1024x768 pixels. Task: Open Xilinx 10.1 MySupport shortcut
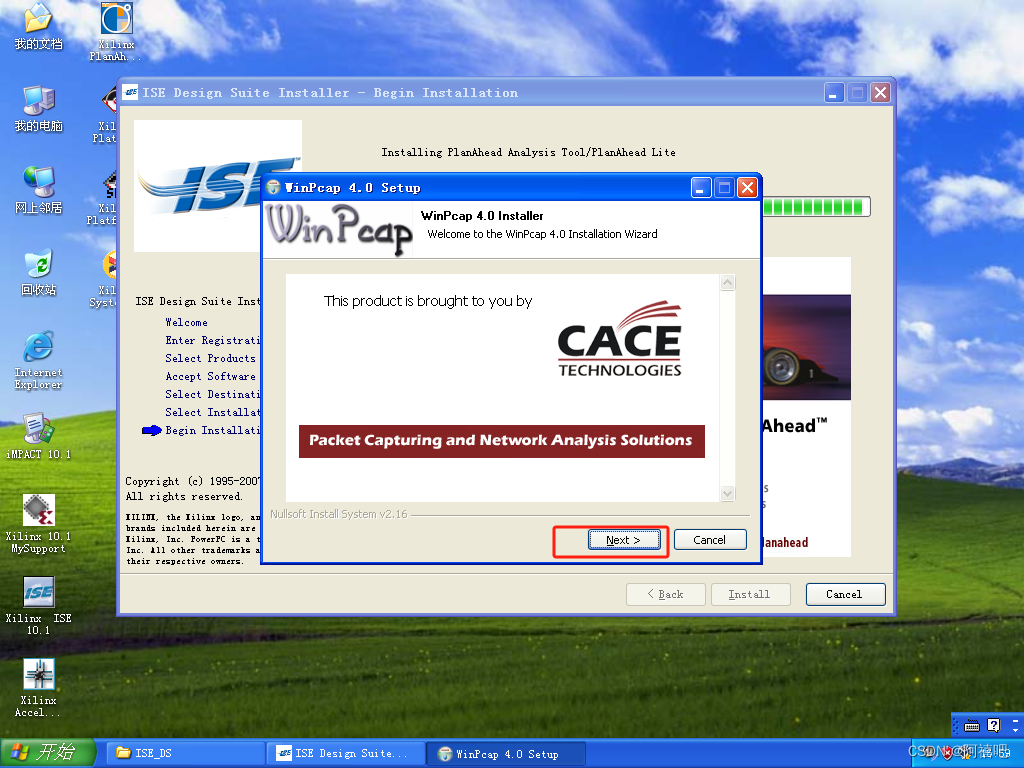(39, 524)
